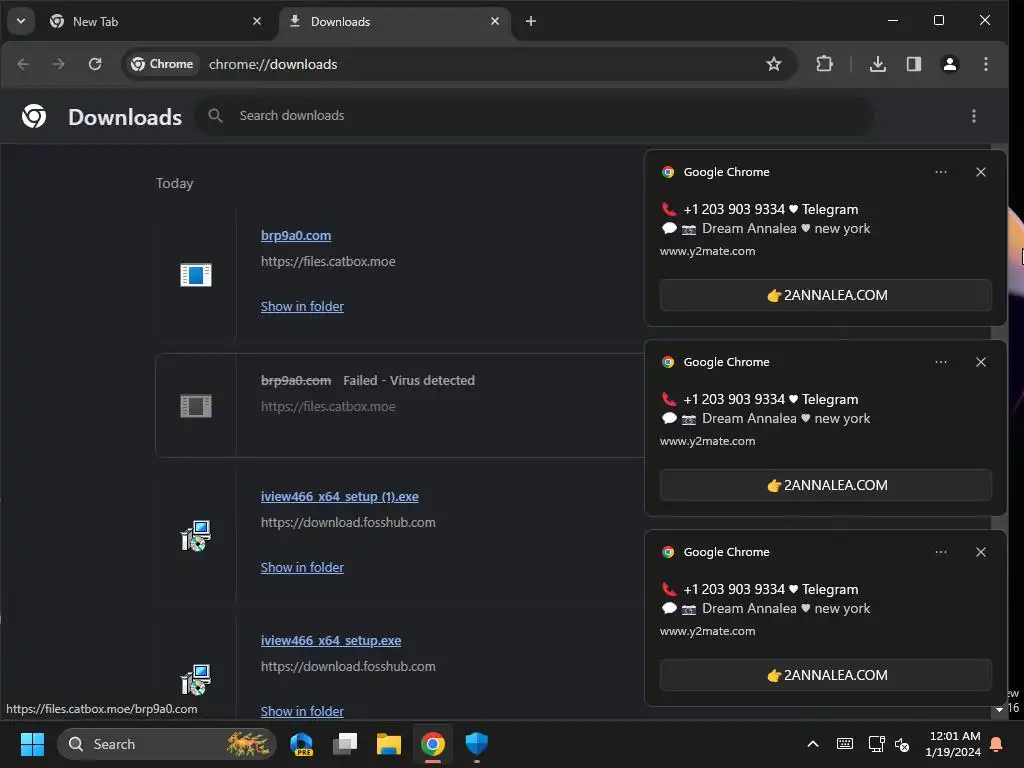1024x768 pixels.
Task: Open the brp9a0.com download link
Action: click(296, 235)
